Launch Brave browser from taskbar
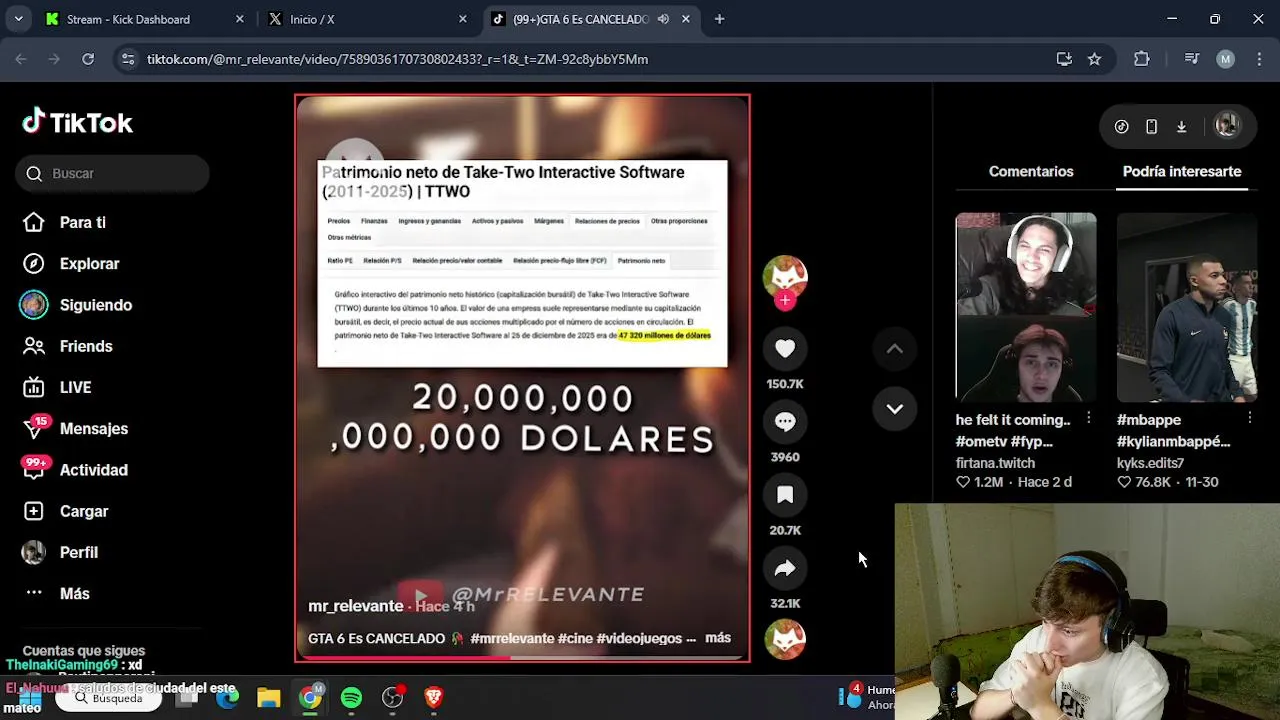 pos(433,698)
